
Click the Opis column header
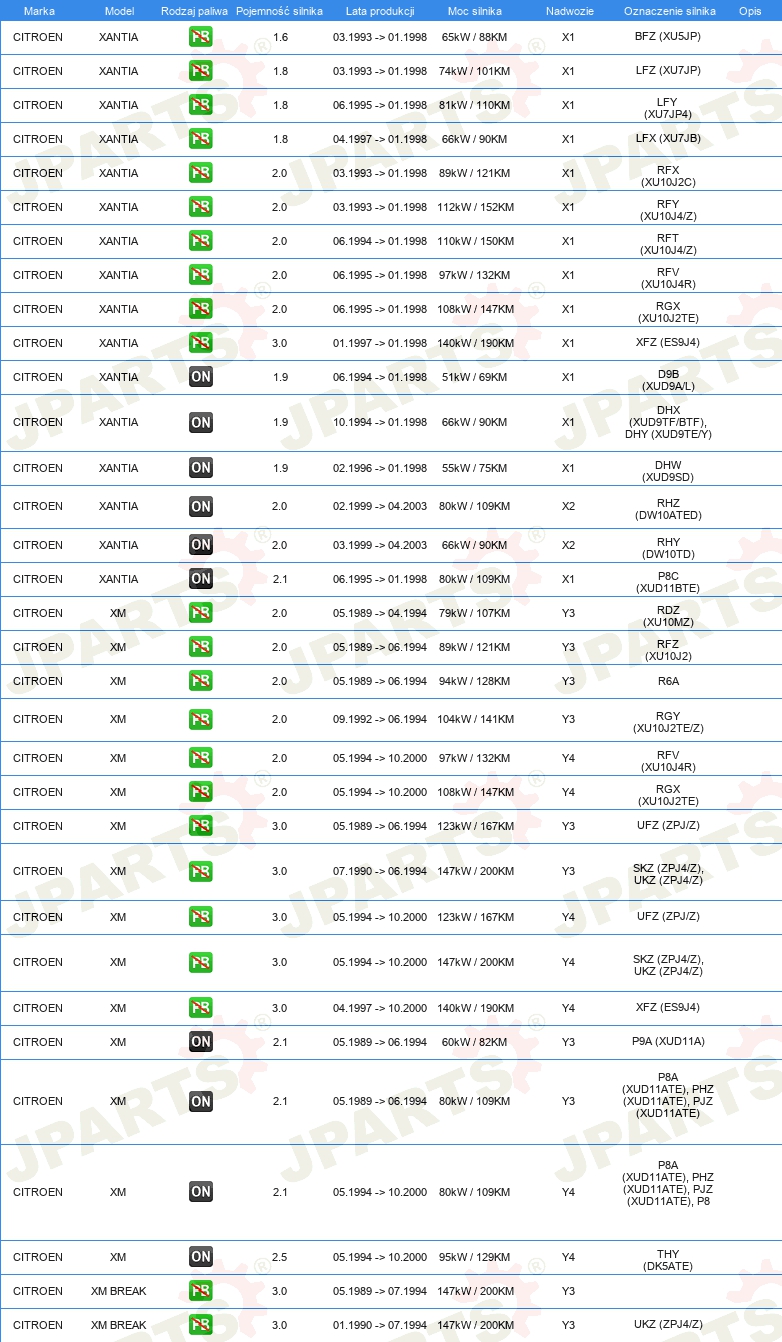[x=750, y=11]
